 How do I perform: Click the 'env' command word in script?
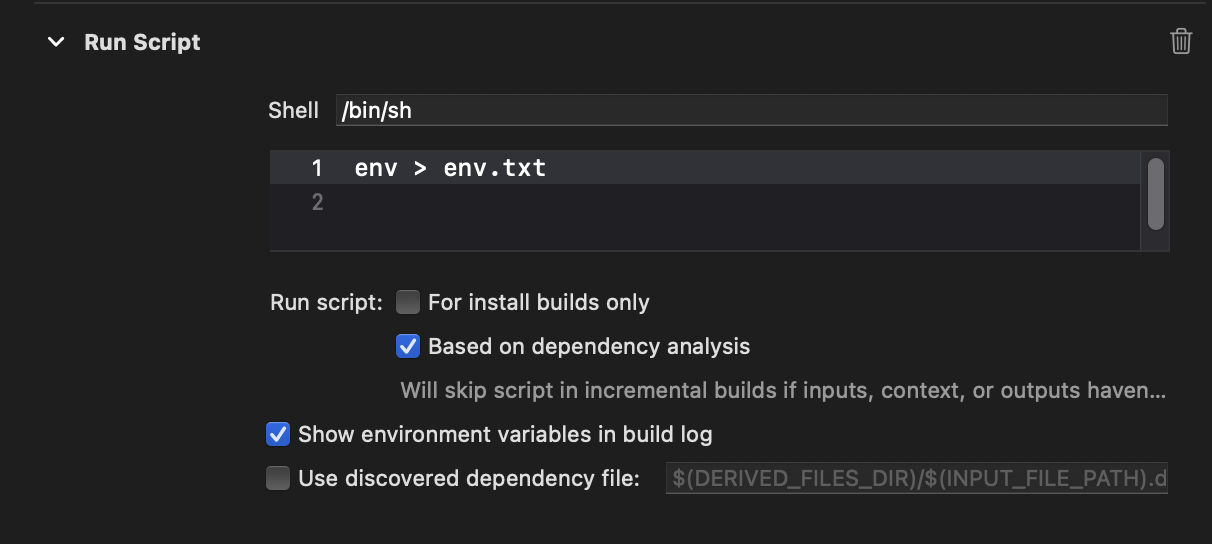tap(376, 168)
